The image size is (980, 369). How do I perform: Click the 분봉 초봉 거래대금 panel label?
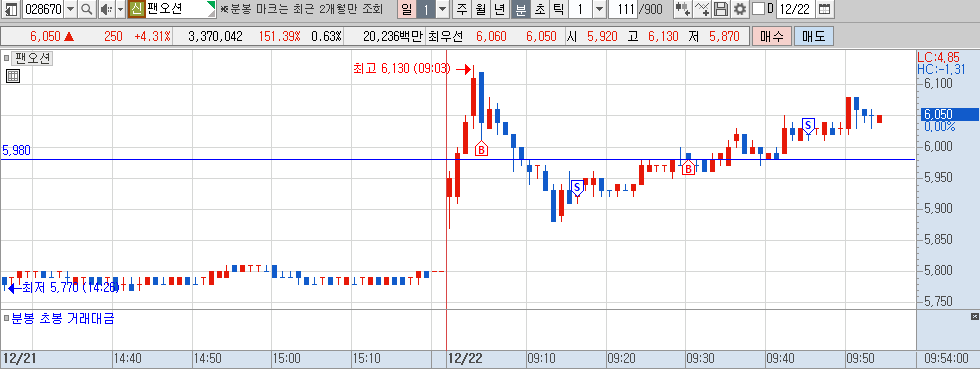click(x=63, y=318)
